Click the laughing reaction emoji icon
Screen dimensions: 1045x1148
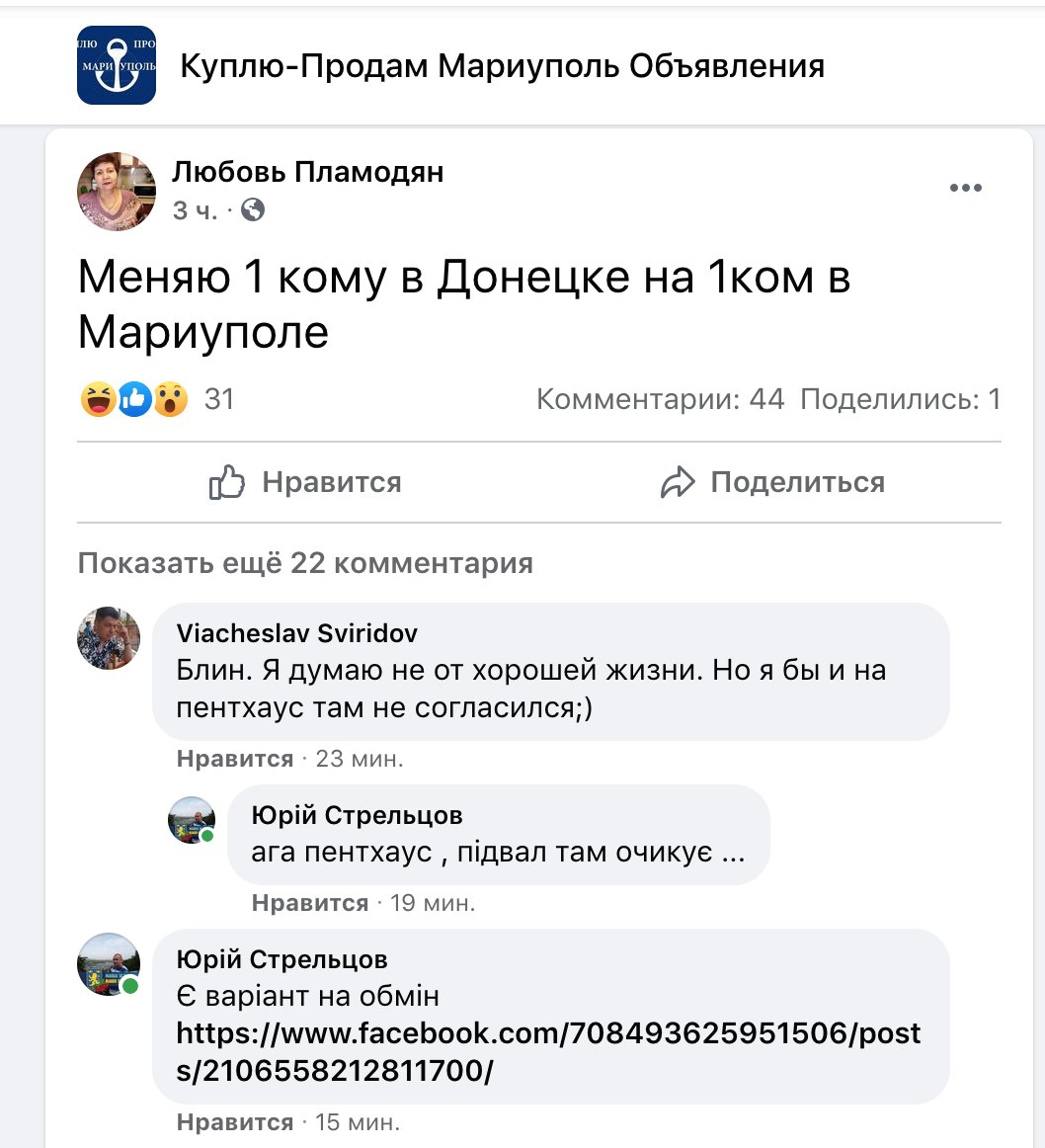pyautogui.click(x=98, y=399)
